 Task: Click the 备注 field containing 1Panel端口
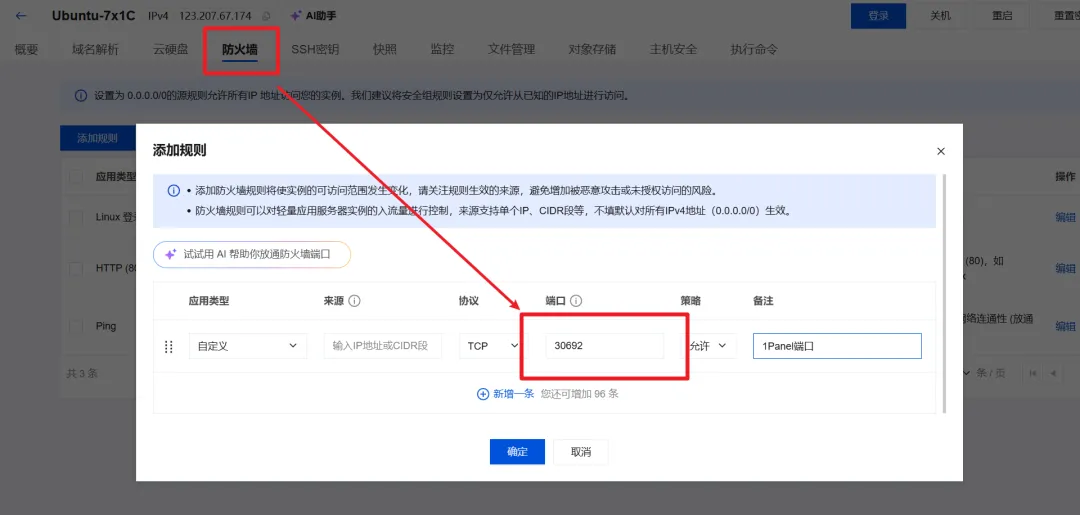[x=837, y=346]
